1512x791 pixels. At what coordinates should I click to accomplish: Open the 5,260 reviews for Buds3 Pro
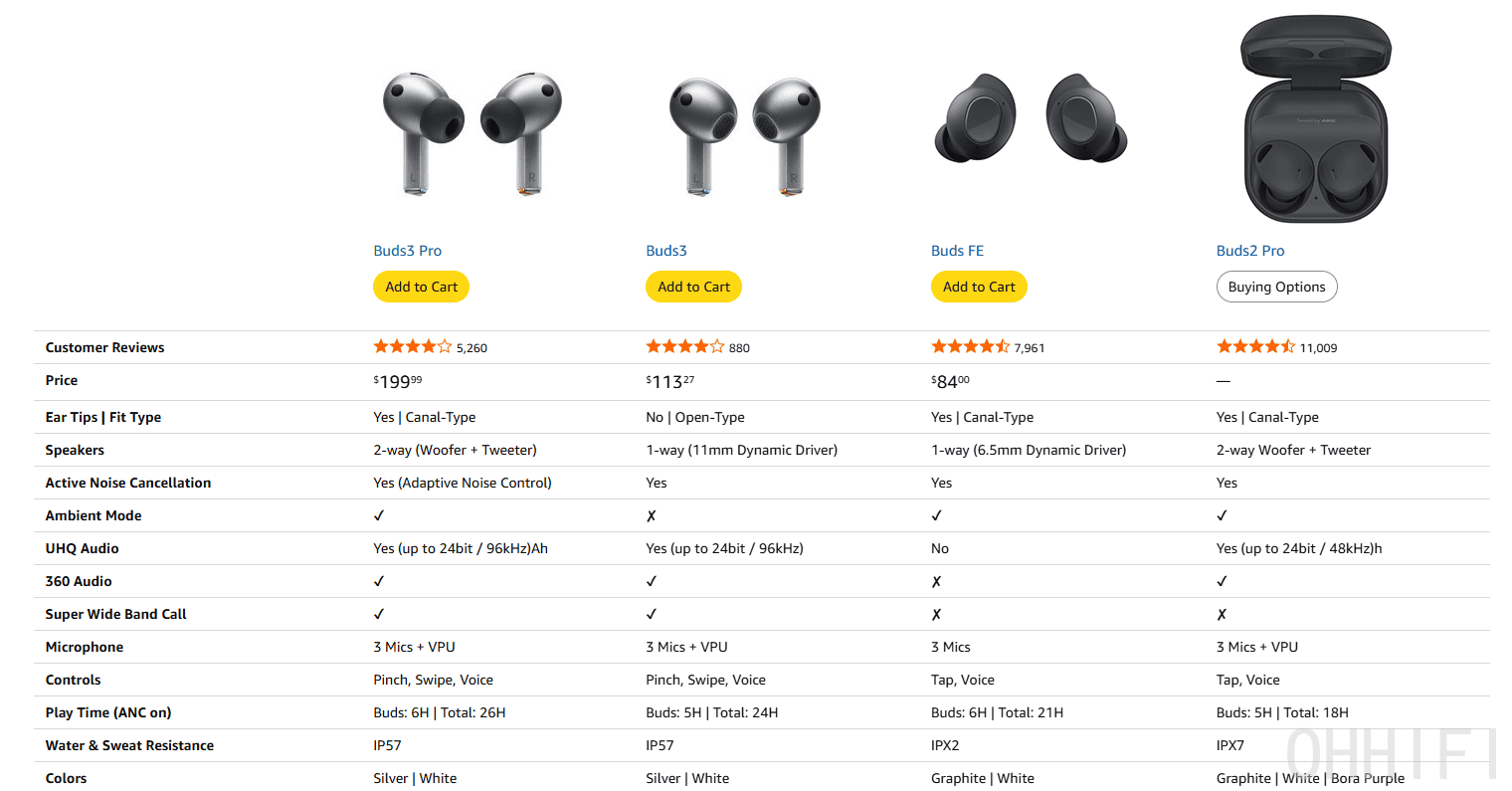pos(472,347)
